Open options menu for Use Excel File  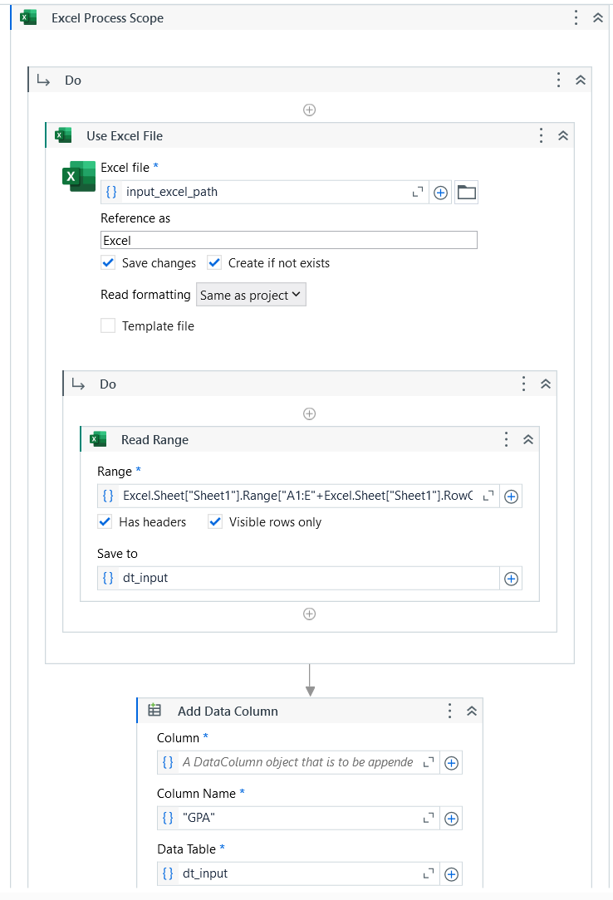pyautogui.click(x=541, y=135)
